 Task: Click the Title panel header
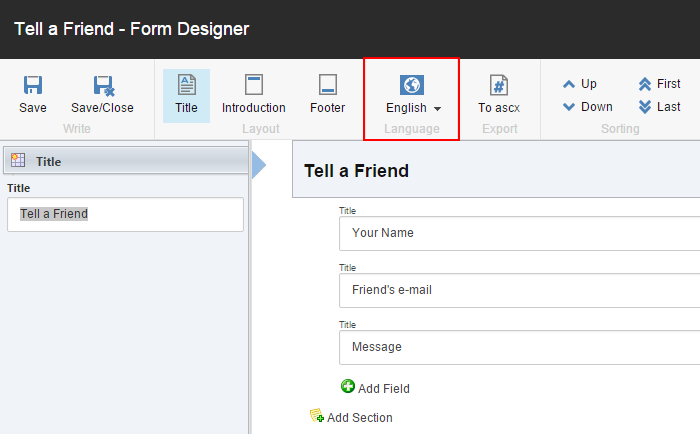(x=125, y=161)
